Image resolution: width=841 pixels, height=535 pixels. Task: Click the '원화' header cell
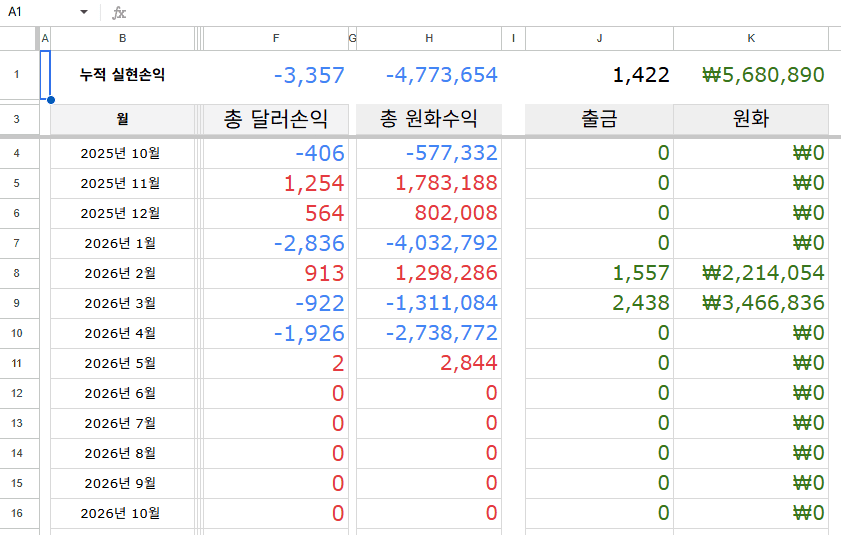(x=751, y=119)
